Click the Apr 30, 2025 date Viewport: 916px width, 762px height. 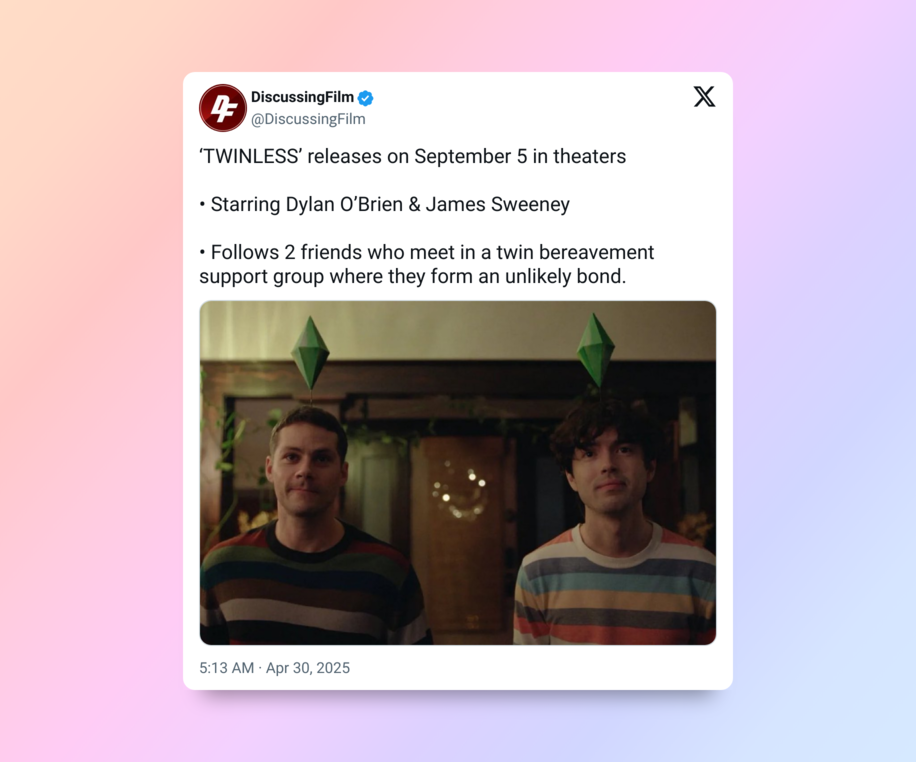[x=308, y=668]
